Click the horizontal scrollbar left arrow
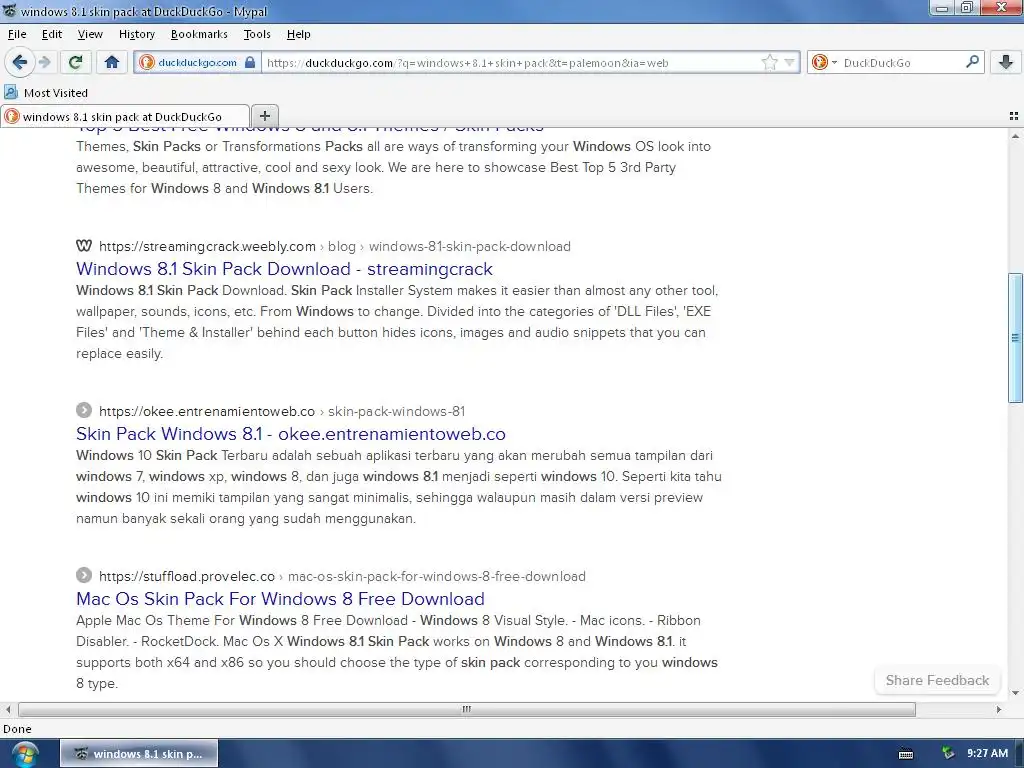 pyautogui.click(x=8, y=709)
